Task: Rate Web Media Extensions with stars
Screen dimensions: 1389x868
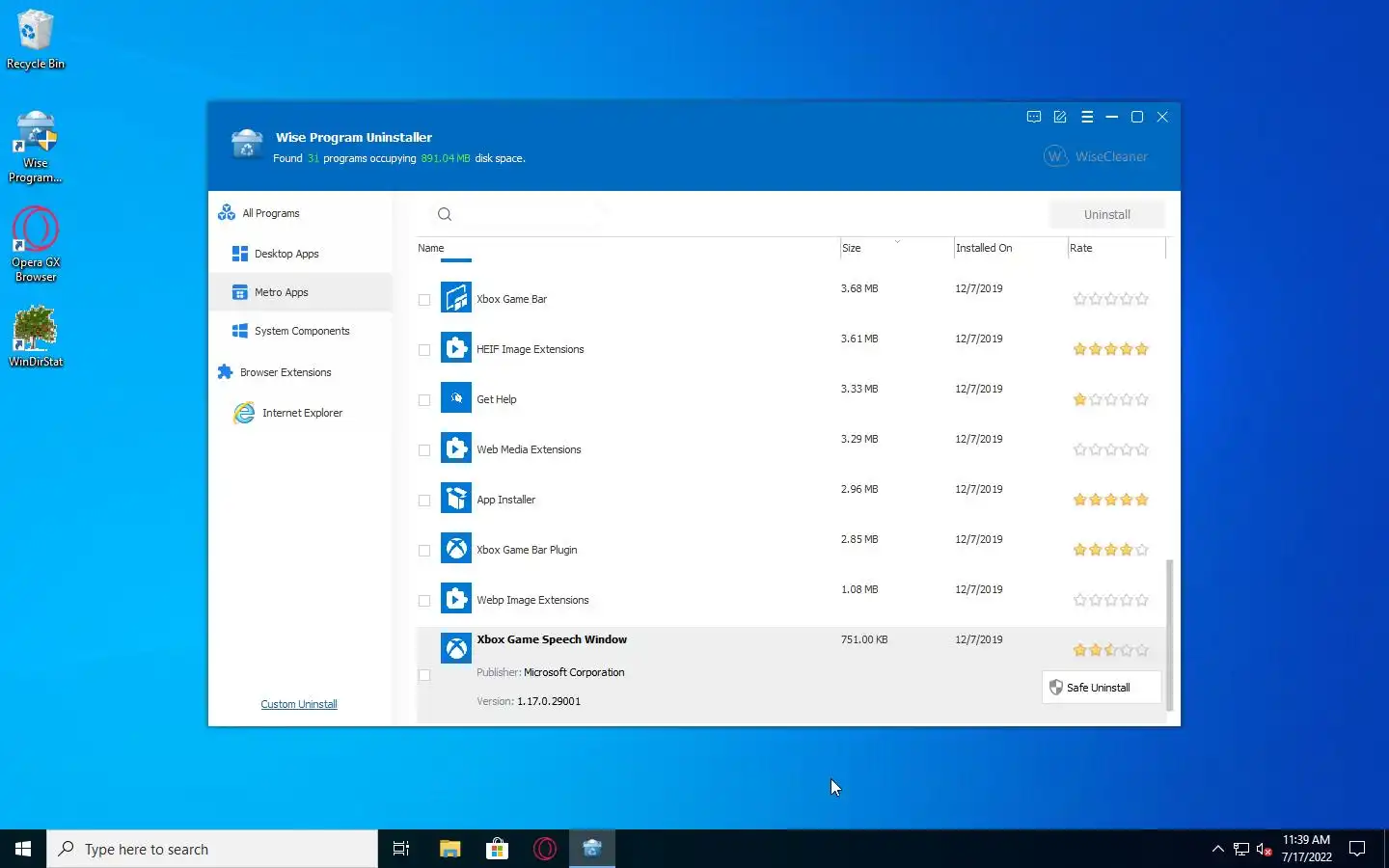Action: click(x=1111, y=449)
